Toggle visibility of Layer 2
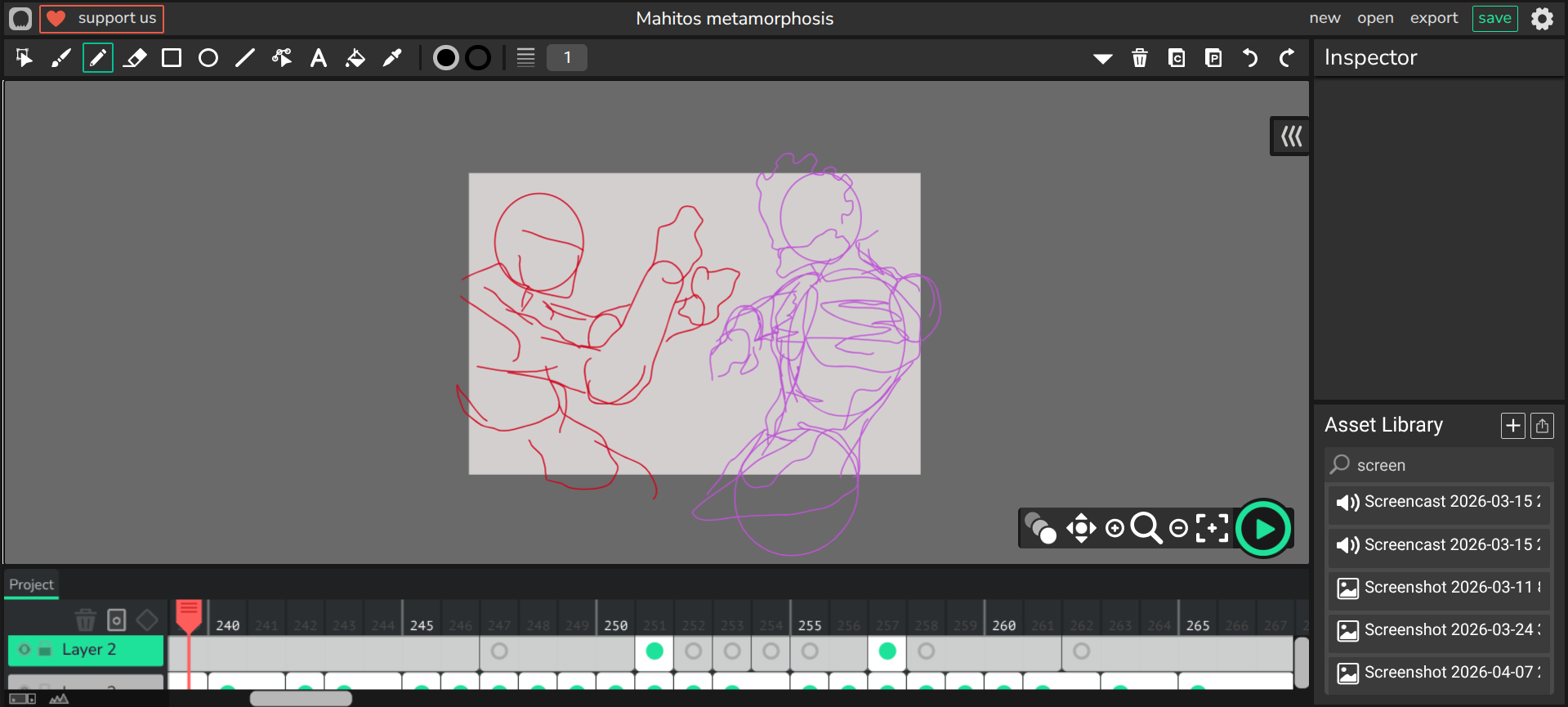 point(25,650)
